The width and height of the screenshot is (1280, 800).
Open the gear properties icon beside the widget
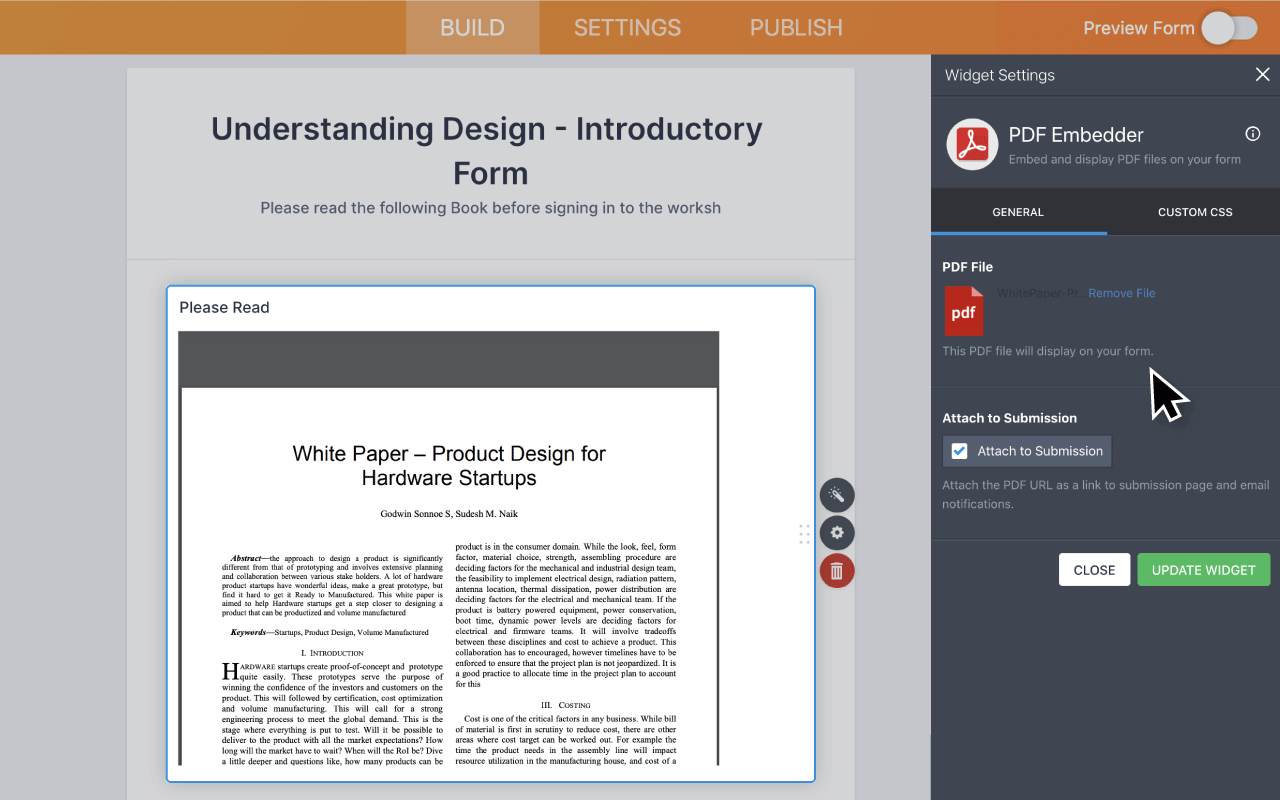(837, 533)
